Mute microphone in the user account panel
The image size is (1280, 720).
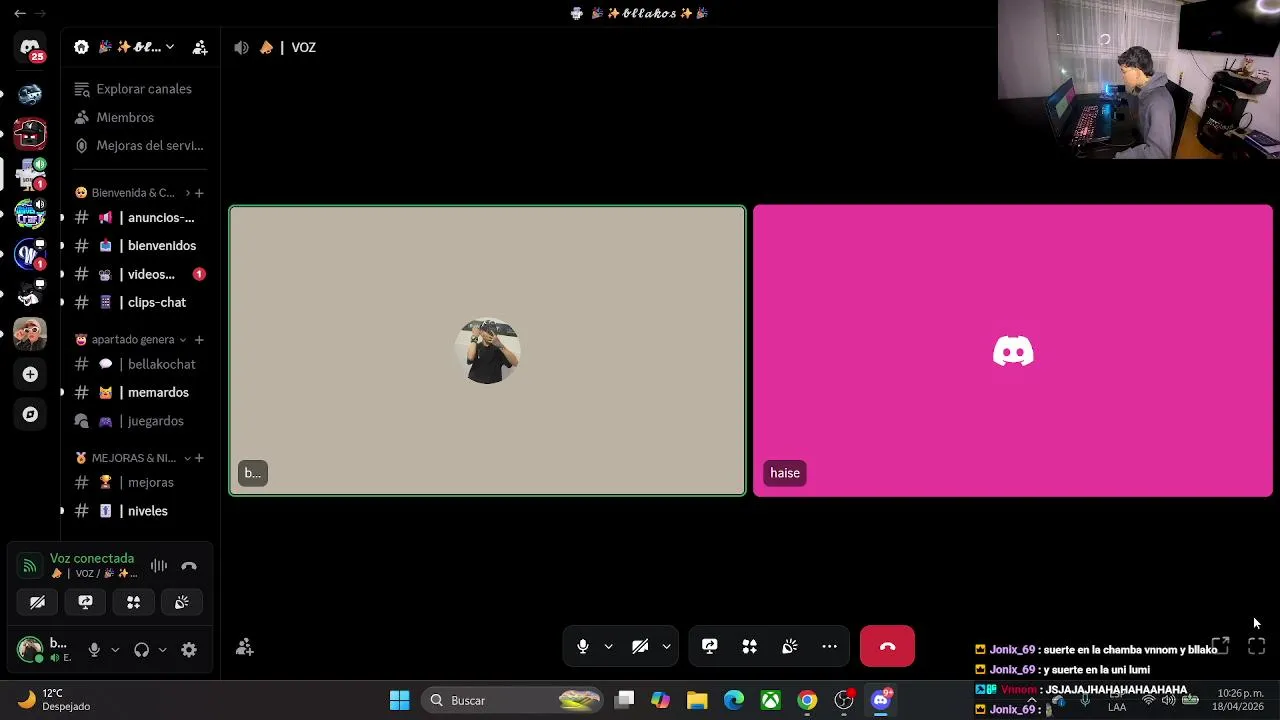click(94, 650)
